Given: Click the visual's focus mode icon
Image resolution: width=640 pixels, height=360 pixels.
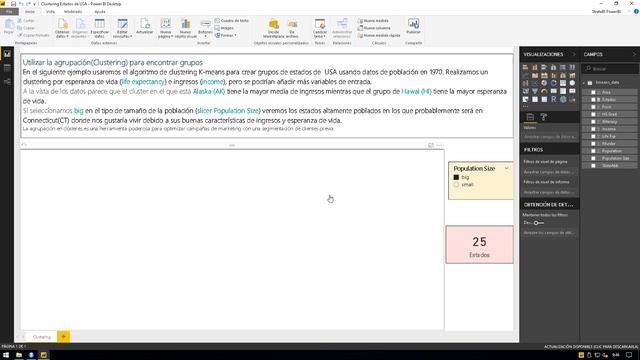Looking at the screenshot, I should pyautogui.click(x=431, y=145).
